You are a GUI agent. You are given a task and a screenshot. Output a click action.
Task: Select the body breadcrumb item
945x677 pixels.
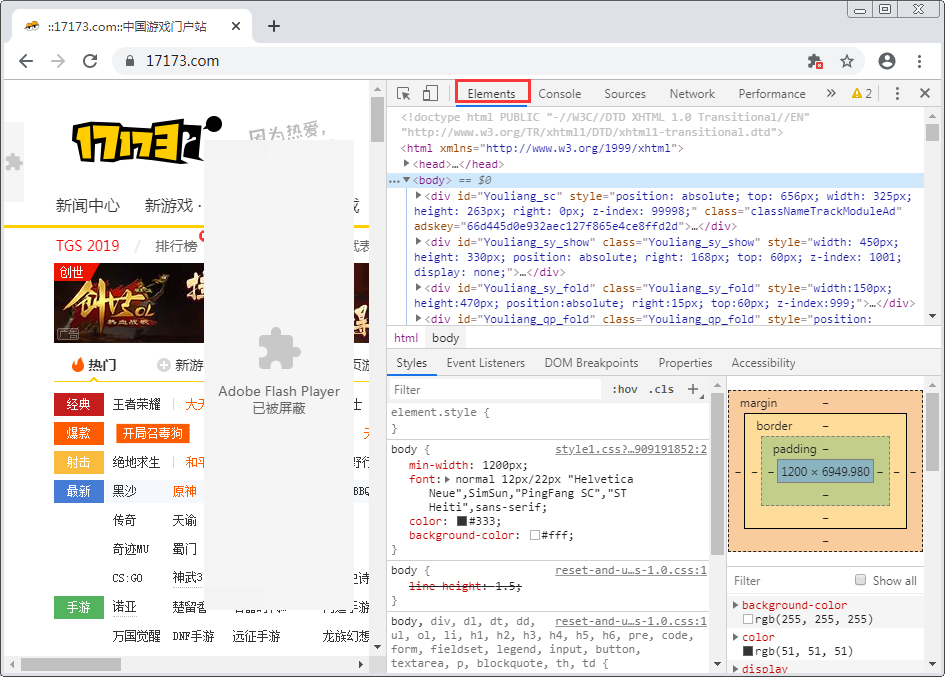[x=445, y=338]
